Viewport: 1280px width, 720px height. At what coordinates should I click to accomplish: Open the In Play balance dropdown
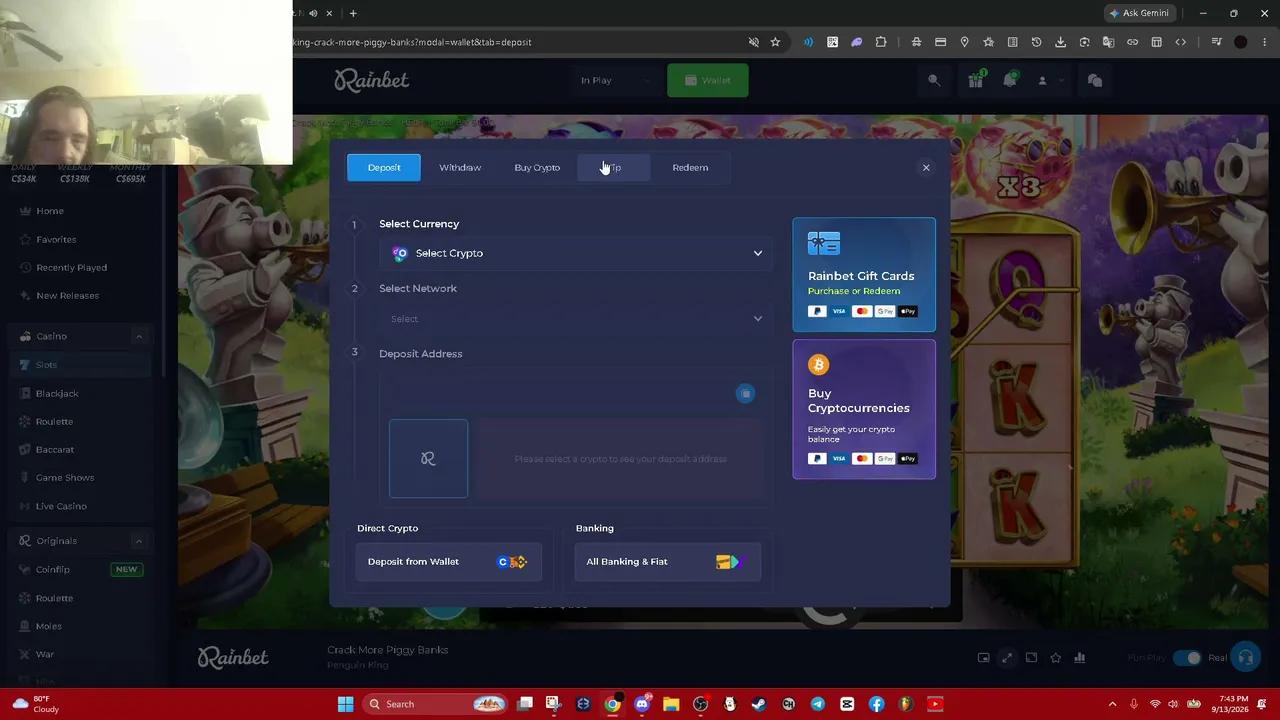(615, 80)
